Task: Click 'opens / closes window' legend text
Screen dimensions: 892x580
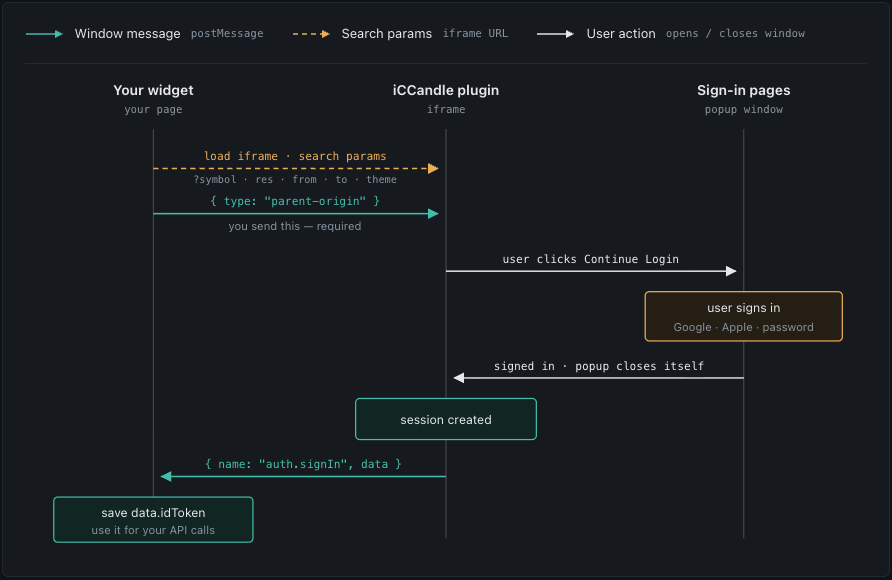Action: 735,34
